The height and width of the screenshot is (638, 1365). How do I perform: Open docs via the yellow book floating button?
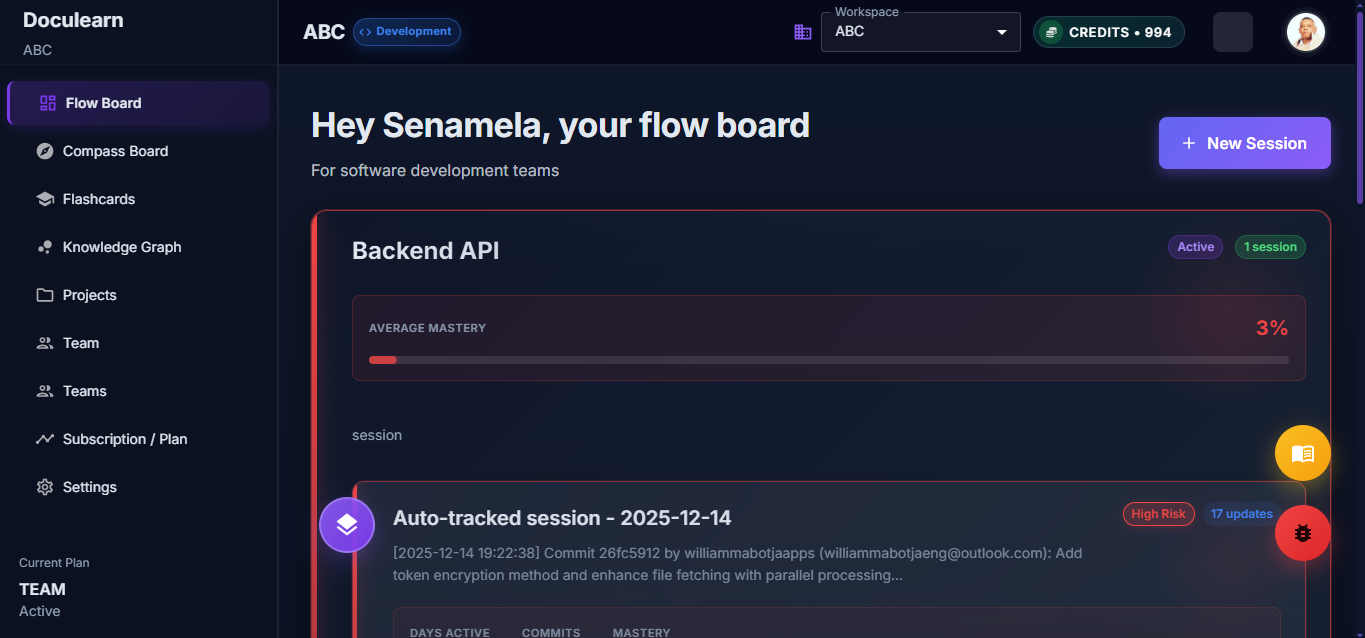1302,453
